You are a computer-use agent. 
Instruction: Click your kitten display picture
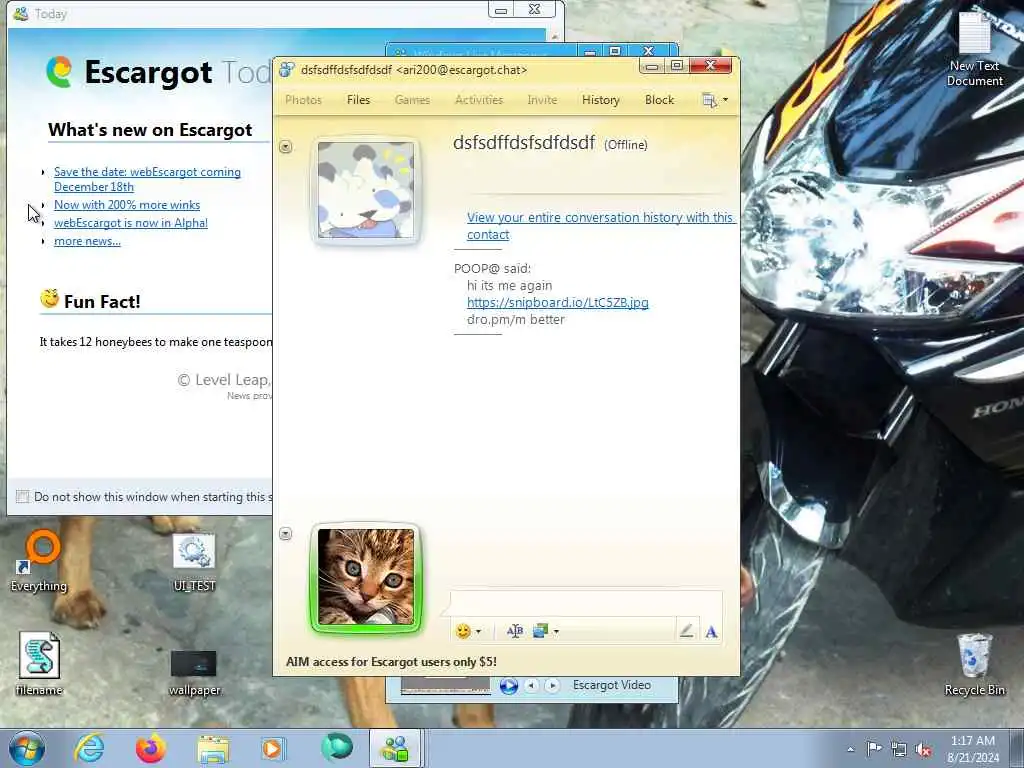click(x=366, y=577)
